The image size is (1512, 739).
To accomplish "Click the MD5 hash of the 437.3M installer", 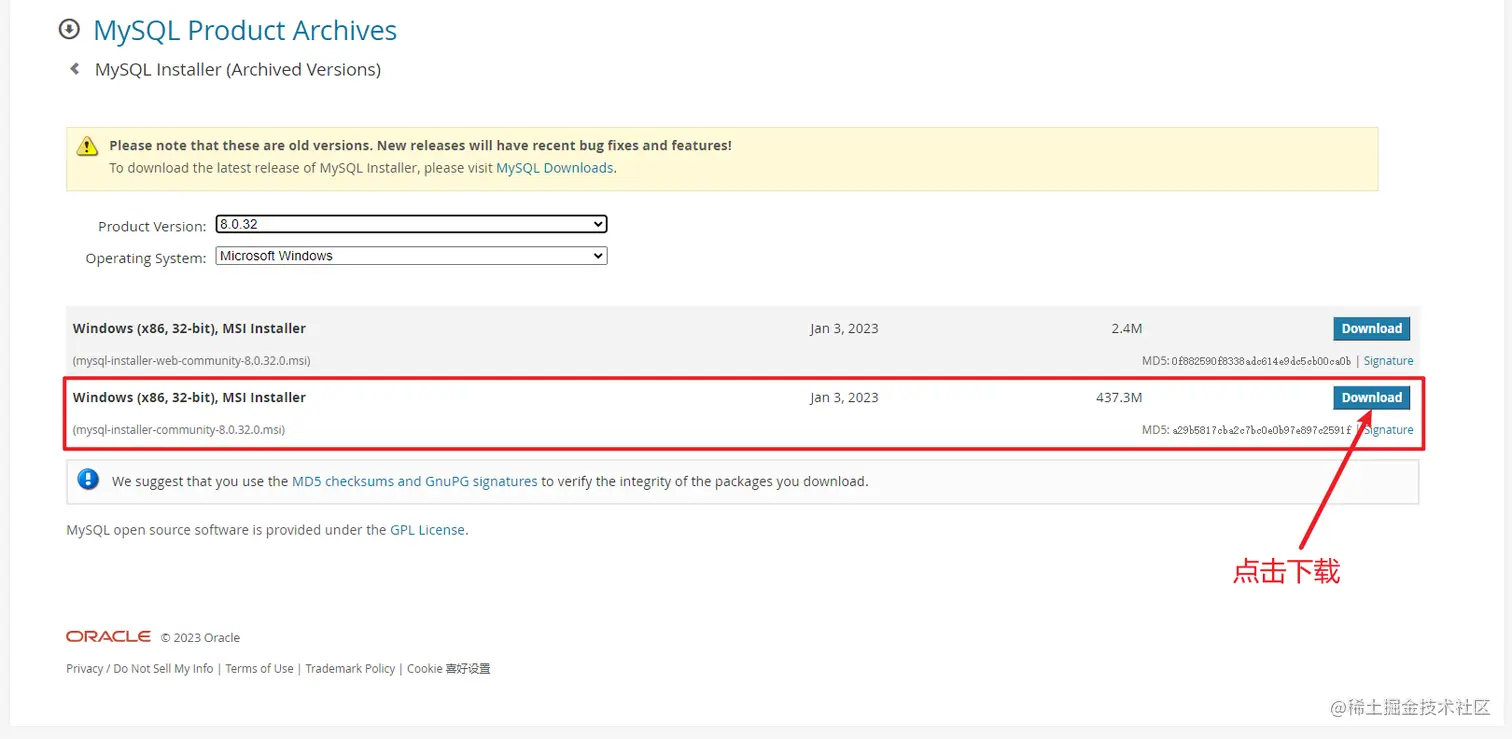I will tap(1261, 430).
